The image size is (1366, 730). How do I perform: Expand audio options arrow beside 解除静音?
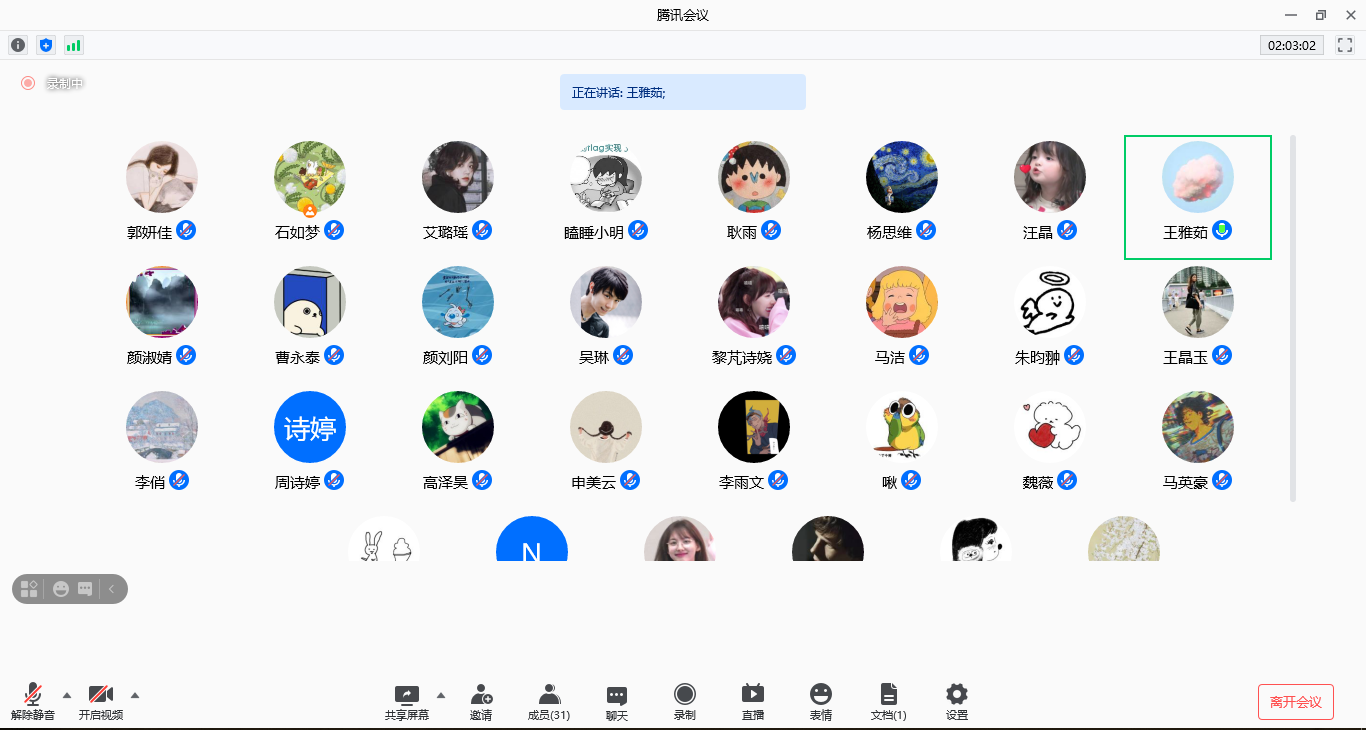click(x=67, y=695)
